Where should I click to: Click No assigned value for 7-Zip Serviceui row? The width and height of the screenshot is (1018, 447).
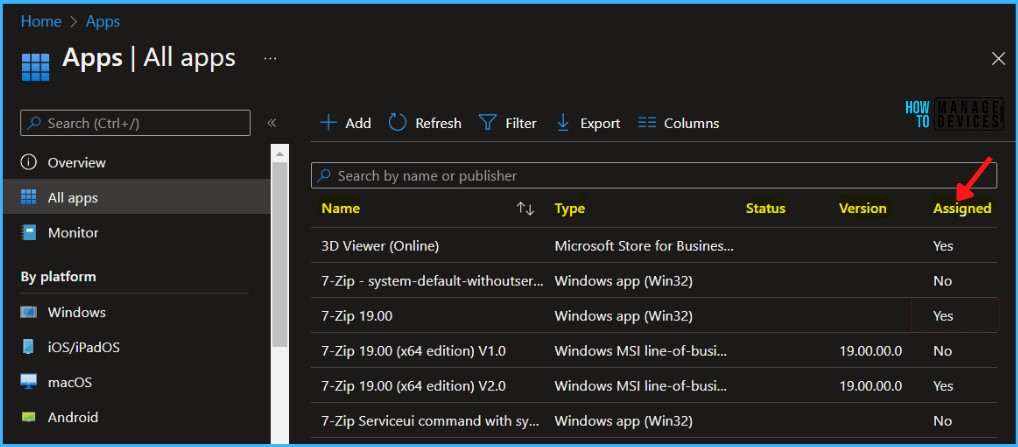(x=942, y=421)
